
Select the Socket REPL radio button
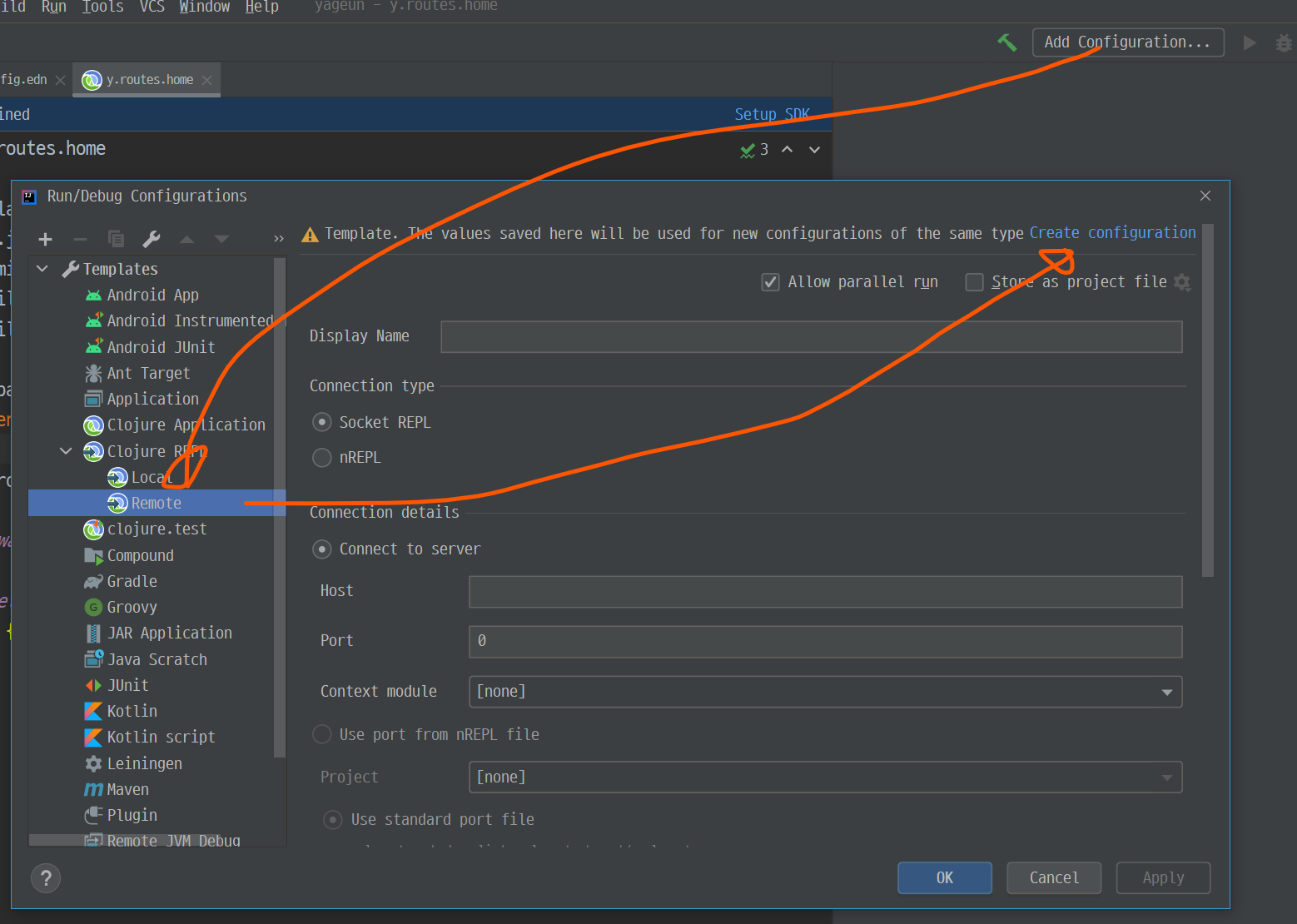pyautogui.click(x=322, y=423)
